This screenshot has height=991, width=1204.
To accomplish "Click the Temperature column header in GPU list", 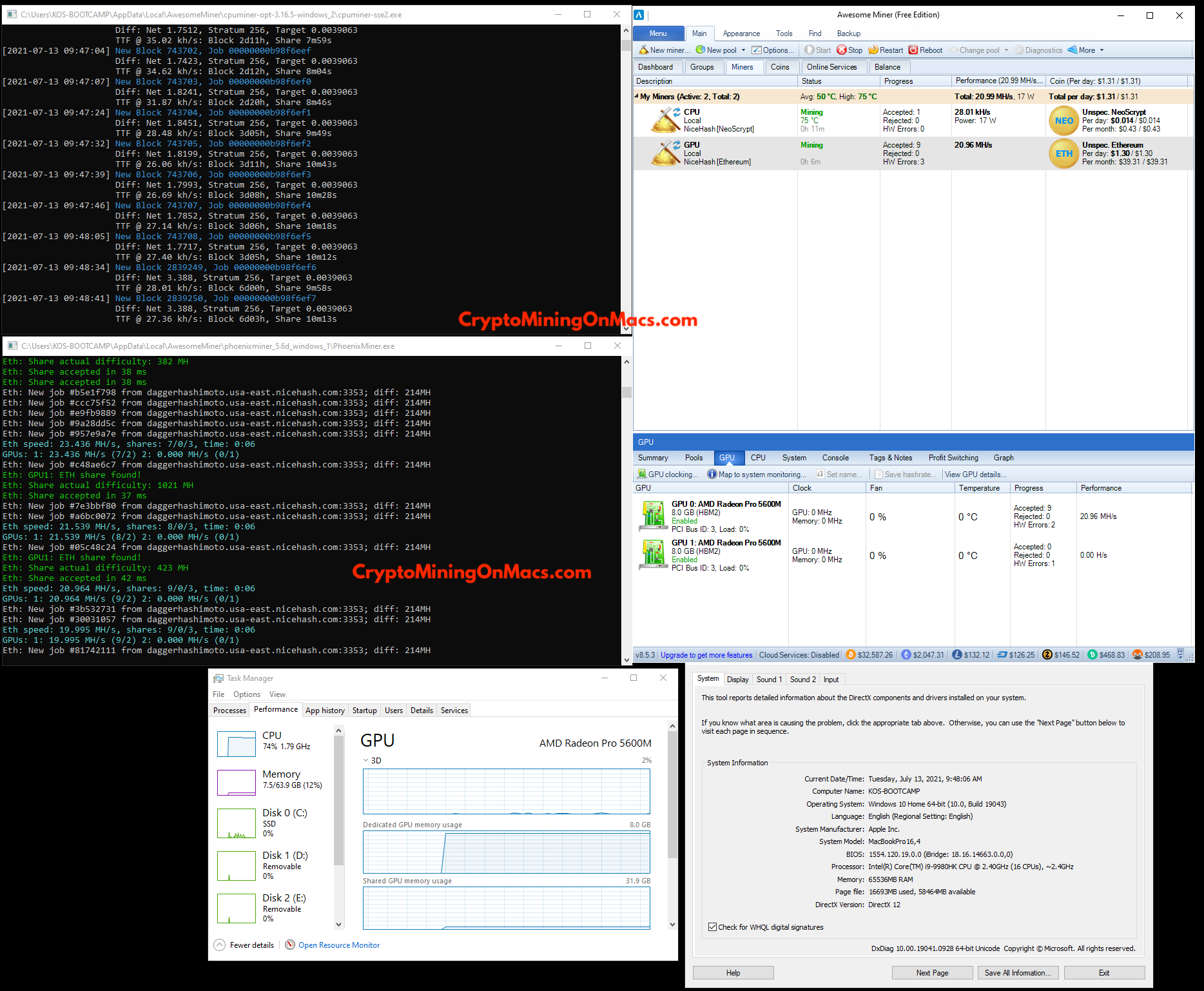I will (x=981, y=488).
